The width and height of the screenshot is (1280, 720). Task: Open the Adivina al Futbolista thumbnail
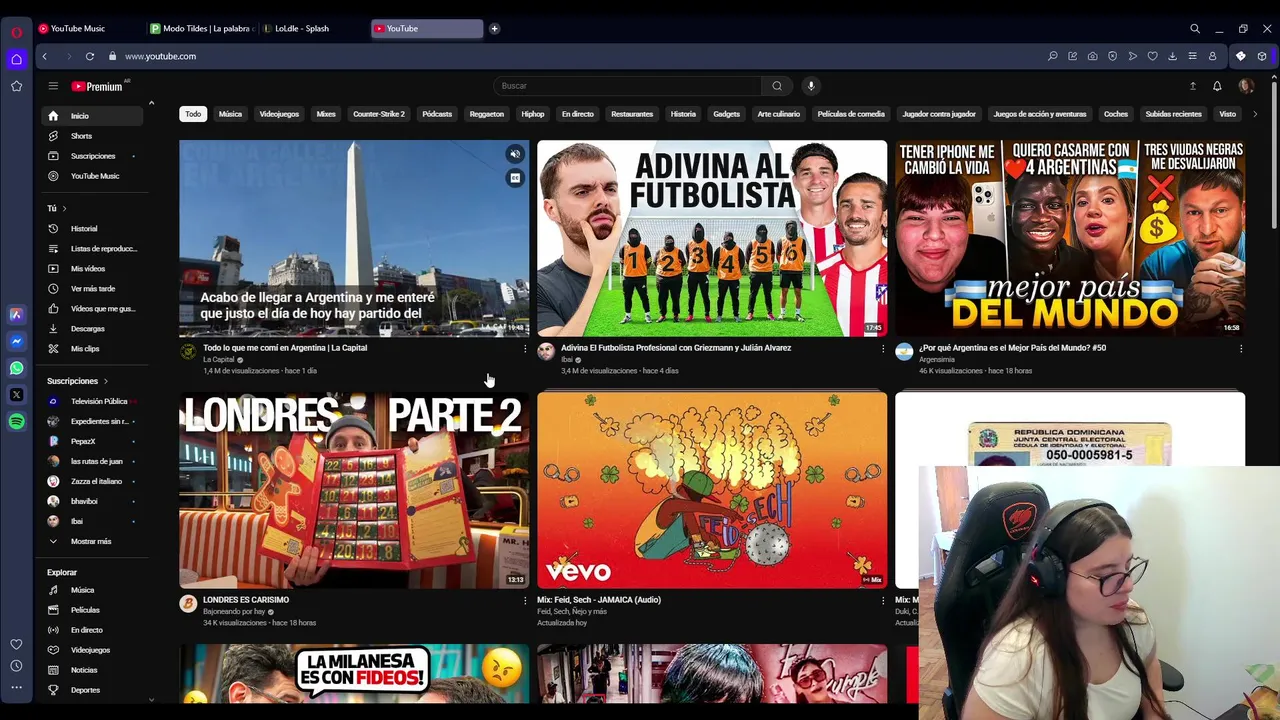tap(712, 238)
